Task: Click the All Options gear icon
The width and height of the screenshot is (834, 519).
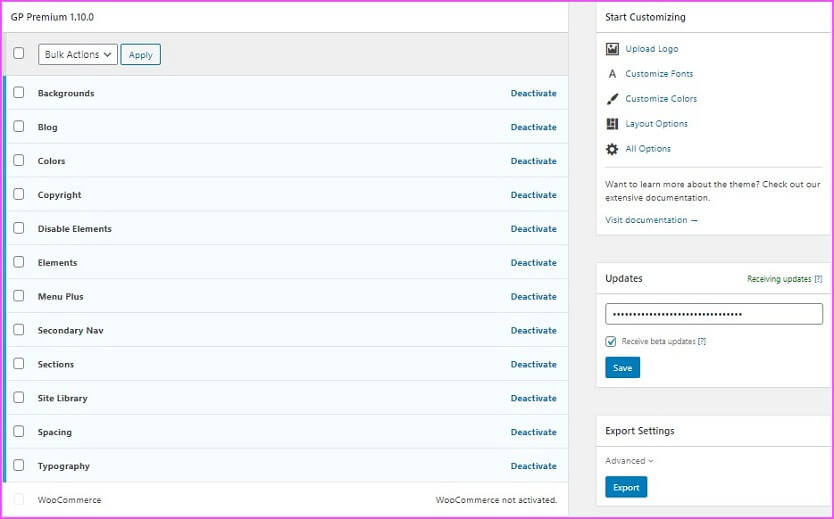Action: 612,149
